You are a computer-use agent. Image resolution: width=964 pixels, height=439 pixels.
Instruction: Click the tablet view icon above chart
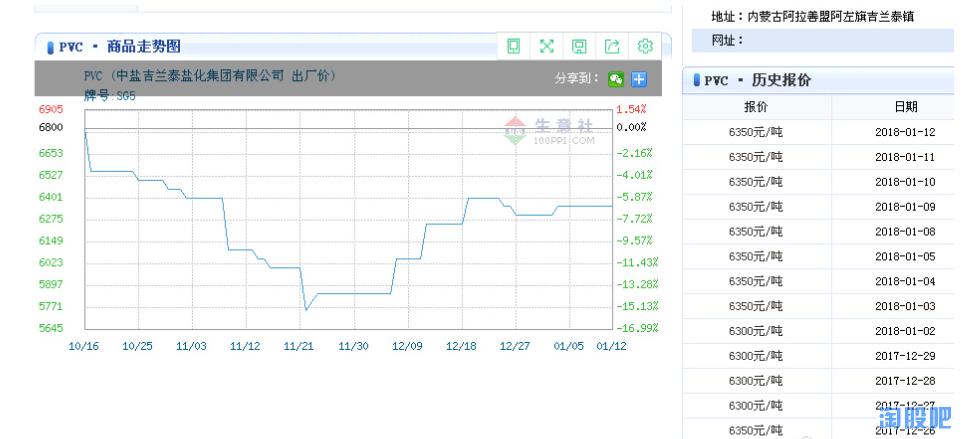pyautogui.click(x=514, y=46)
